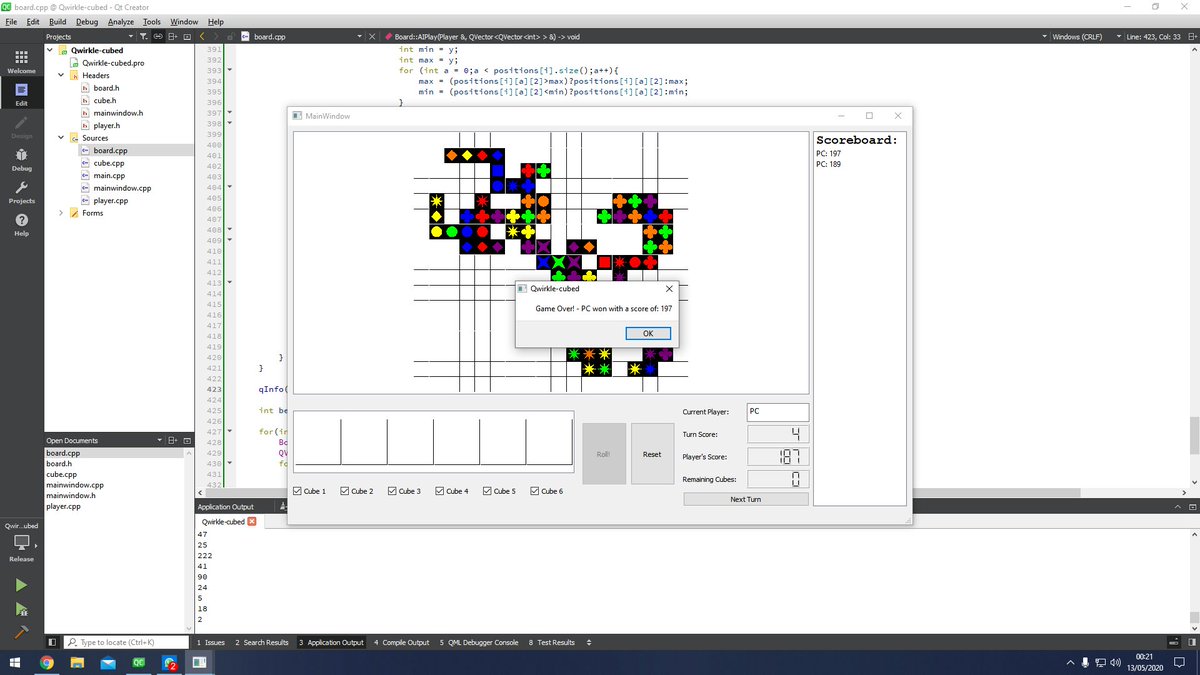Collapse the Sources folder
Screen dimensions: 1200x675
[61, 138]
